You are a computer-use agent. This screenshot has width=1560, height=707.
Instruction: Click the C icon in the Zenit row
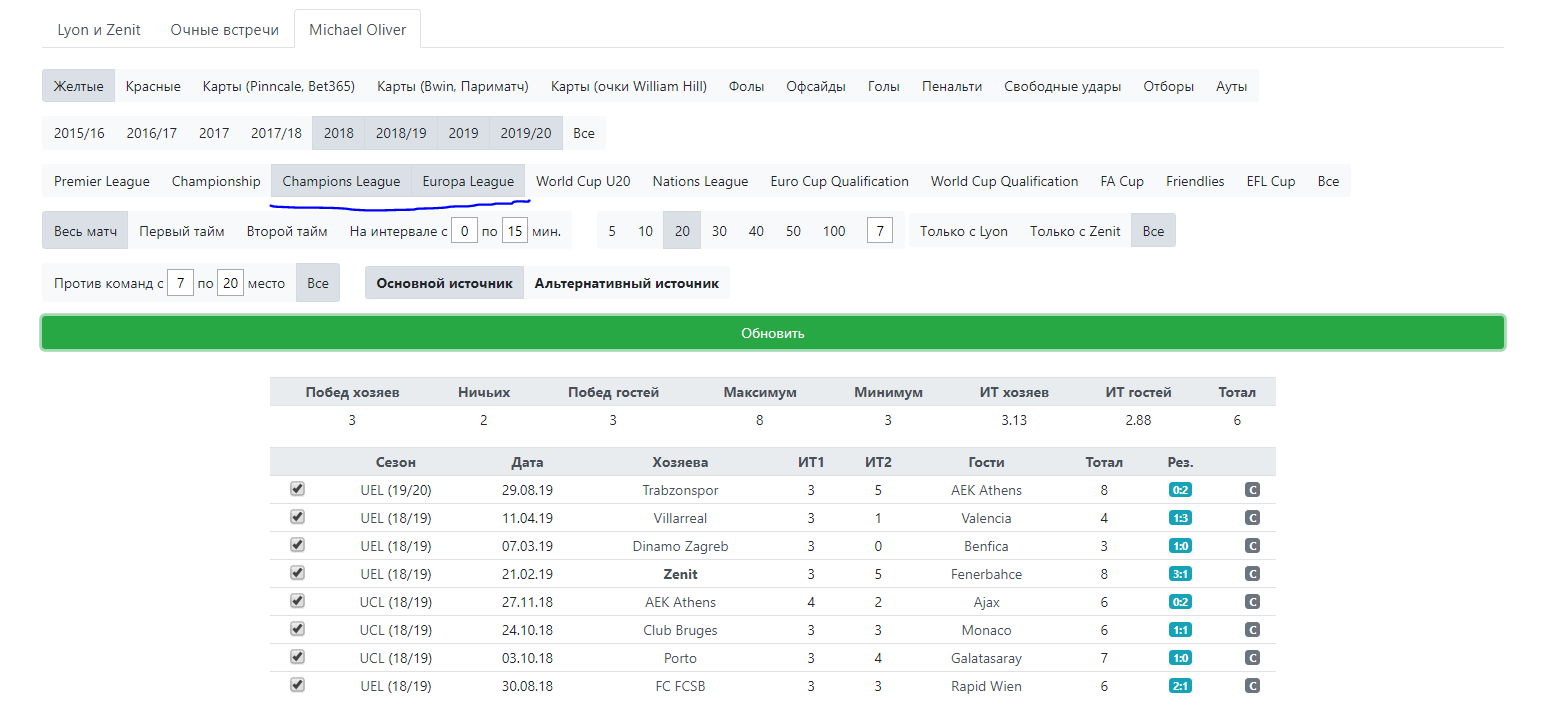point(1252,574)
